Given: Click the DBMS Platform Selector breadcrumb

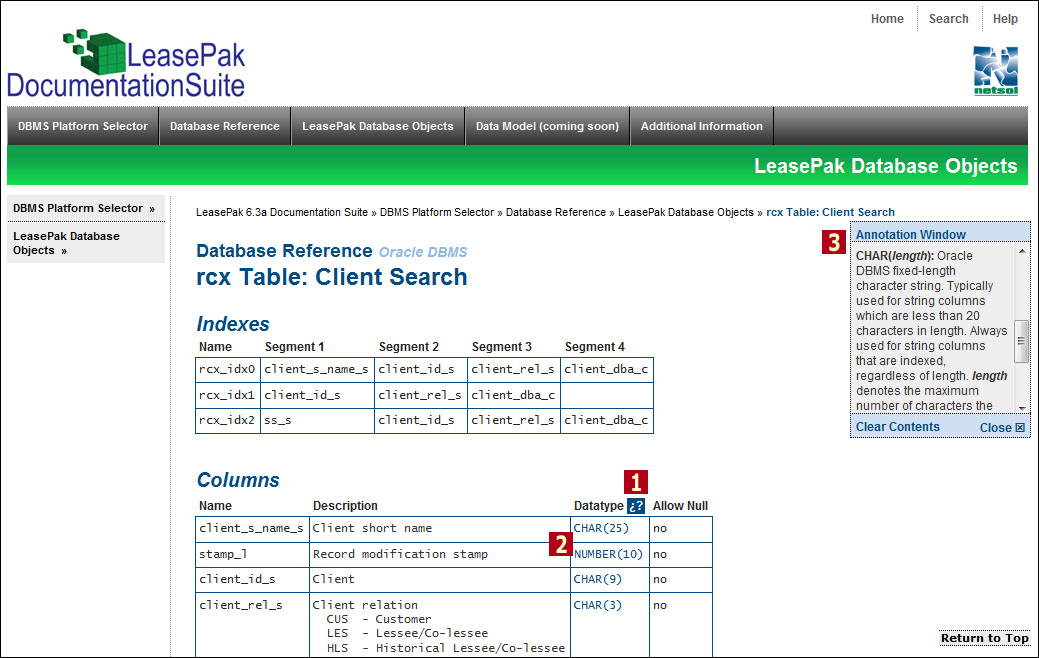Looking at the screenshot, I should [437, 212].
